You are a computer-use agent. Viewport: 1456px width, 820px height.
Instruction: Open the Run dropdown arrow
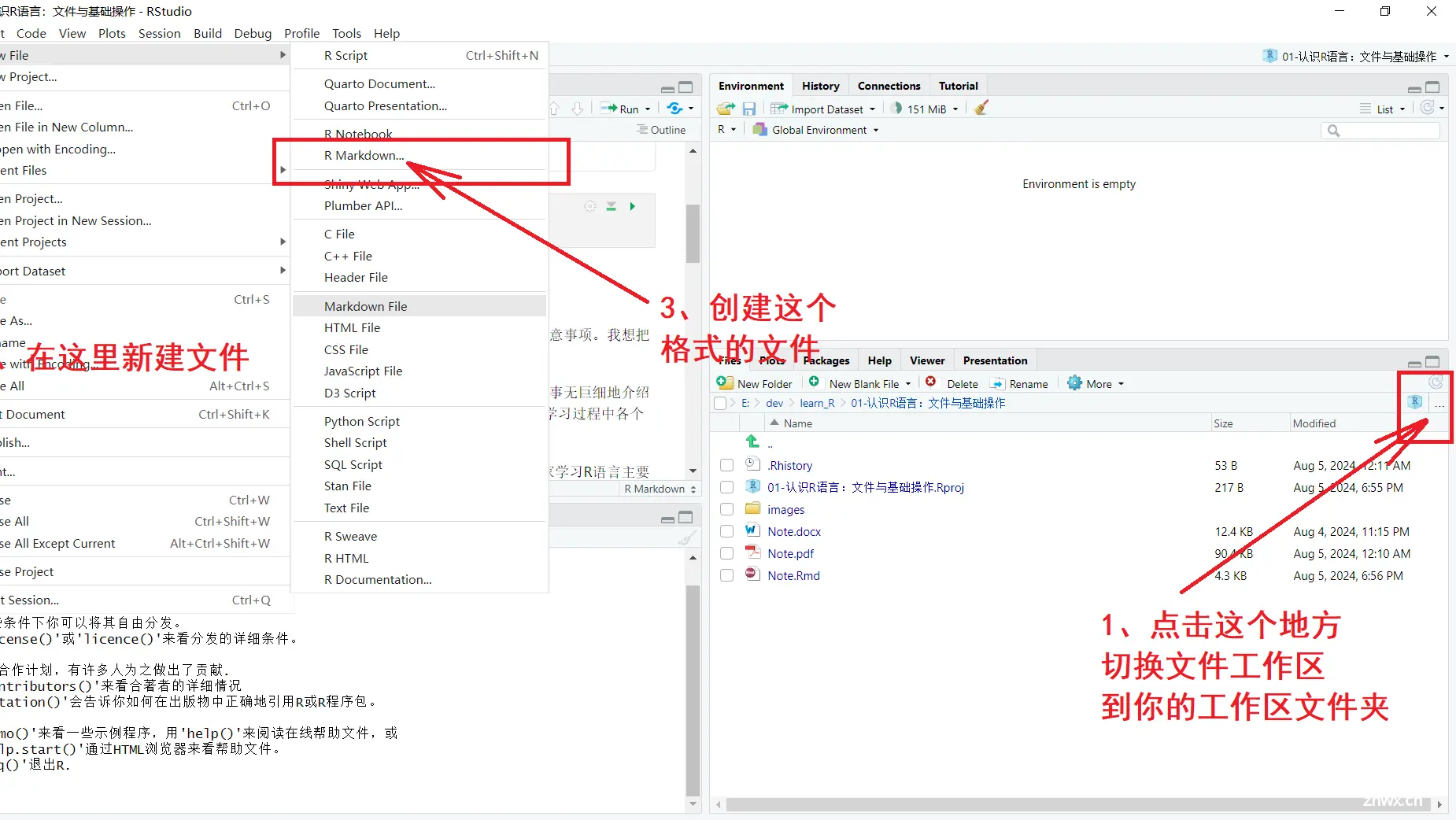point(648,109)
